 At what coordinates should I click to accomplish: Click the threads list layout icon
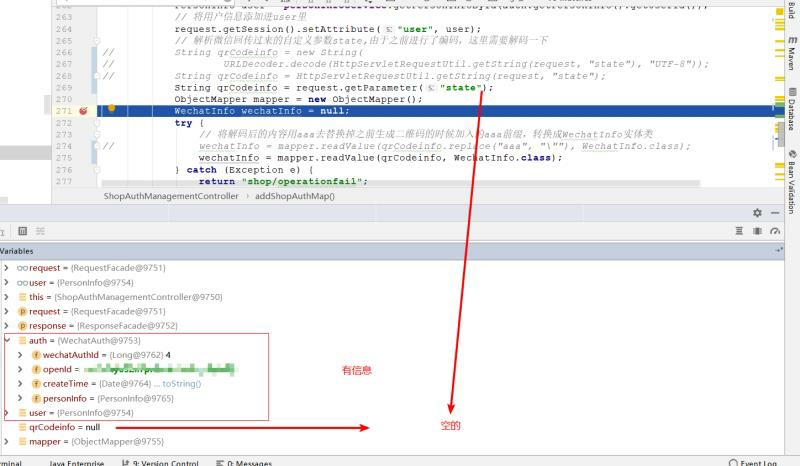click(x=739, y=231)
